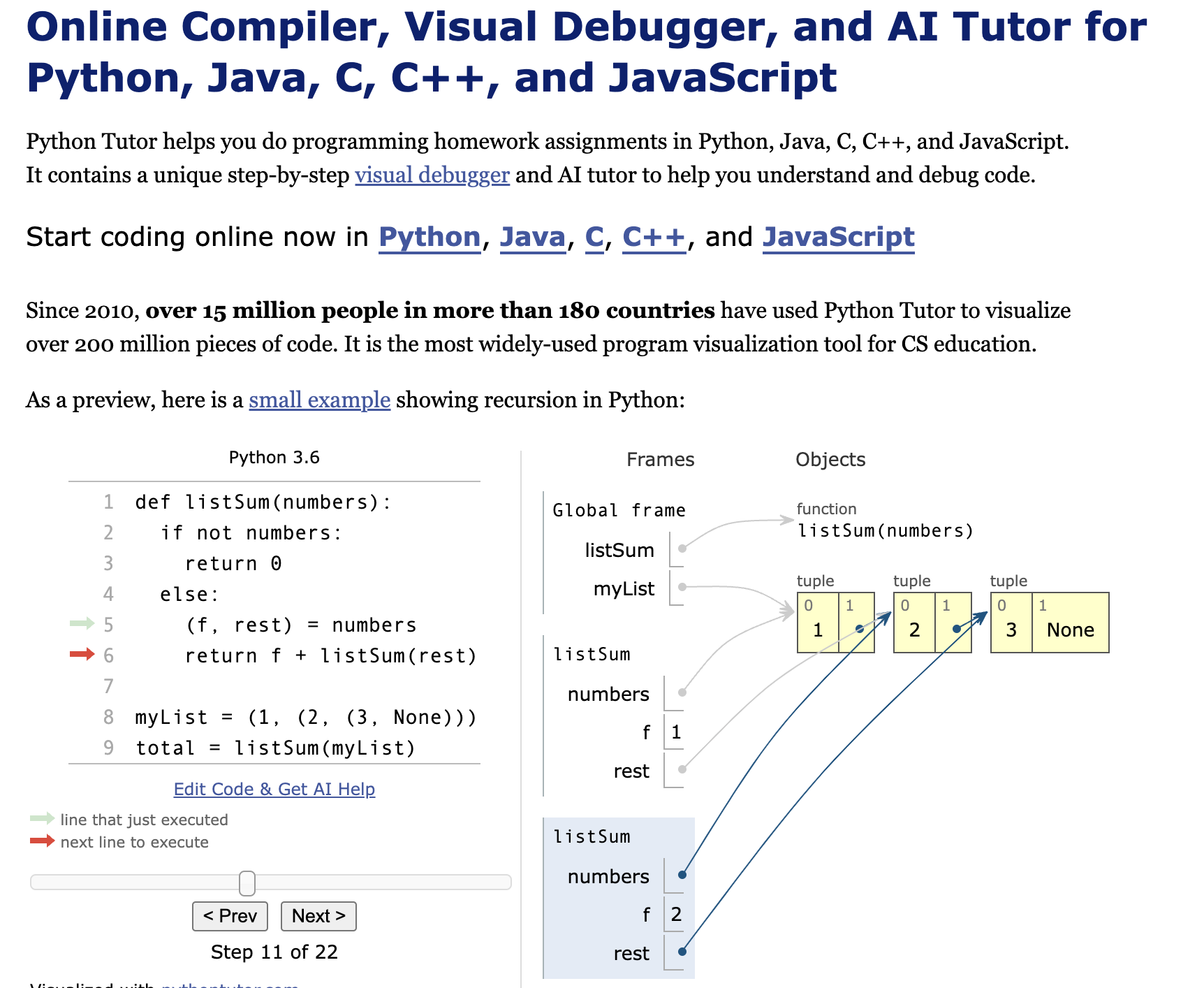Click the Objects heading
This screenshot has height=988, width=1204.
[830, 460]
